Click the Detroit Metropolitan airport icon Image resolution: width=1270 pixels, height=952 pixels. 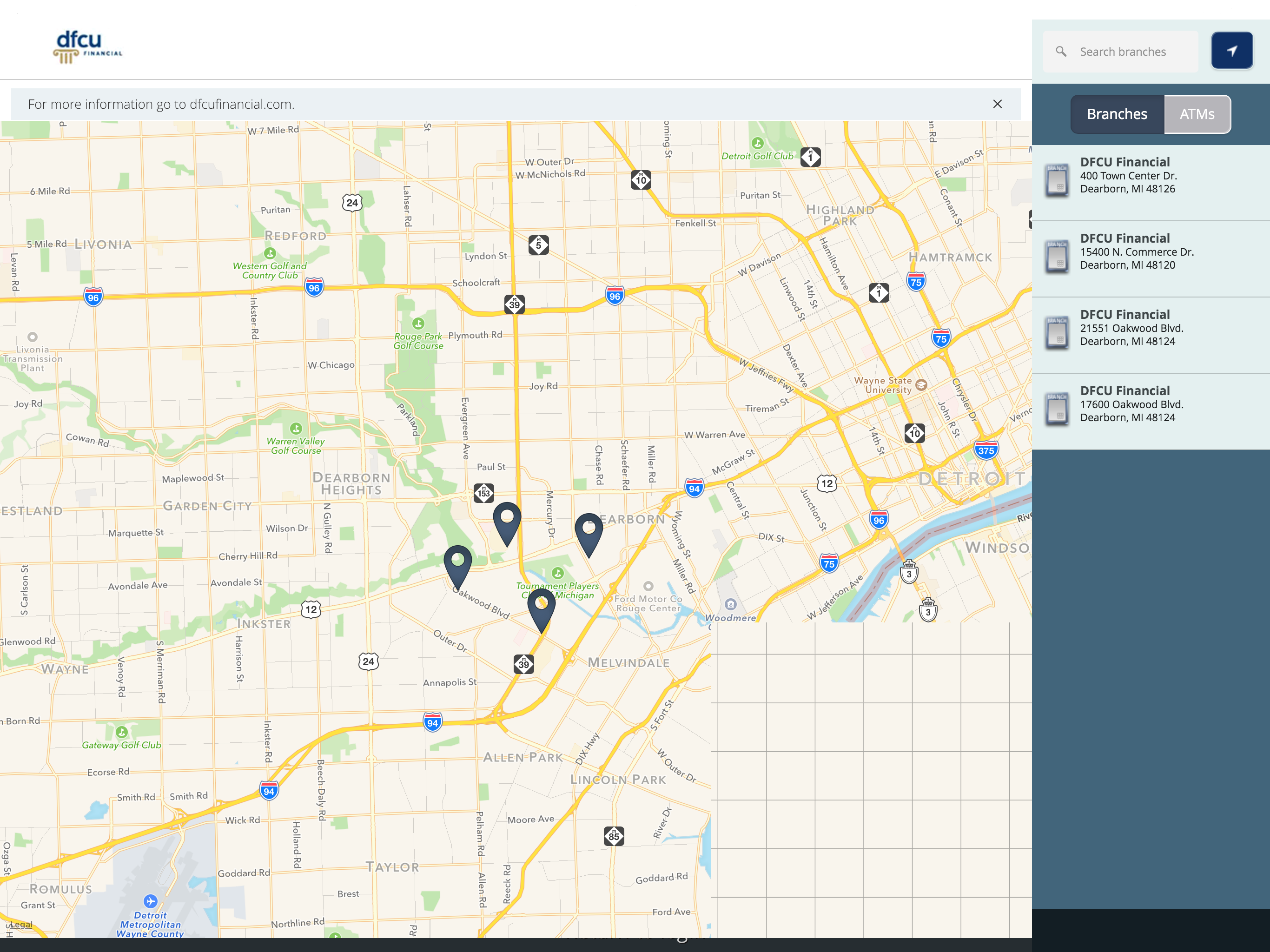click(x=151, y=900)
